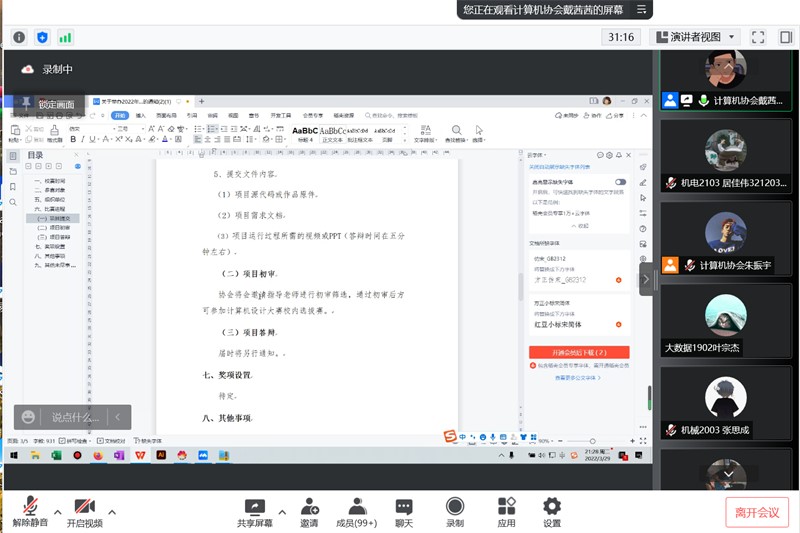Click the 开启视频 camera icon
Image resolution: width=800 pixels, height=533 pixels.
pos(85,506)
